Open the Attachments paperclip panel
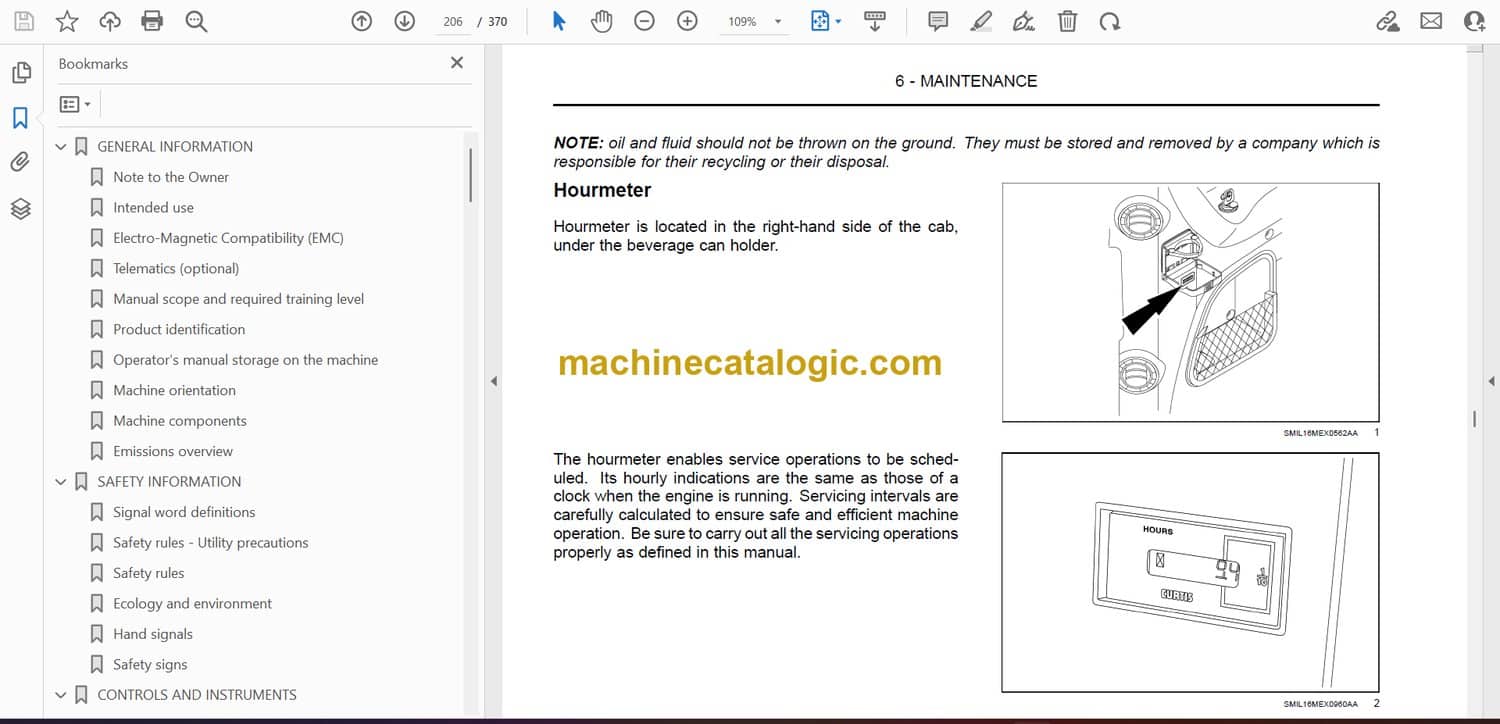This screenshot has height=724, width=1500. 20,162
